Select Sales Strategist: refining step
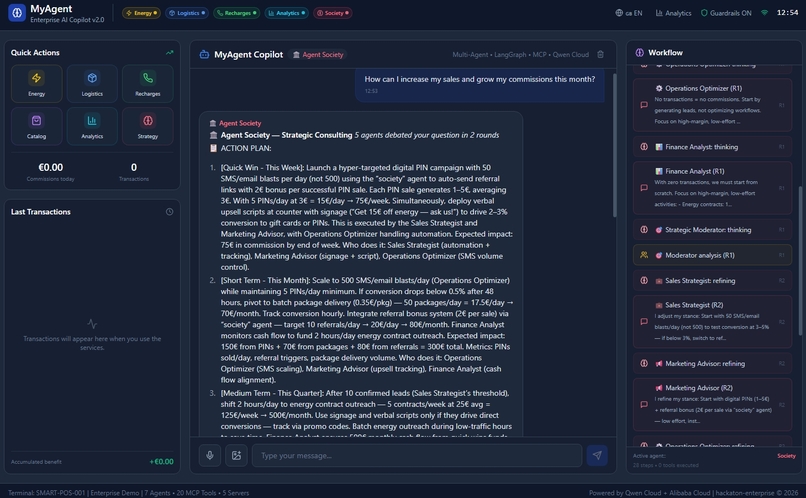Screen dimensions: 806x498 coord(712,281)
